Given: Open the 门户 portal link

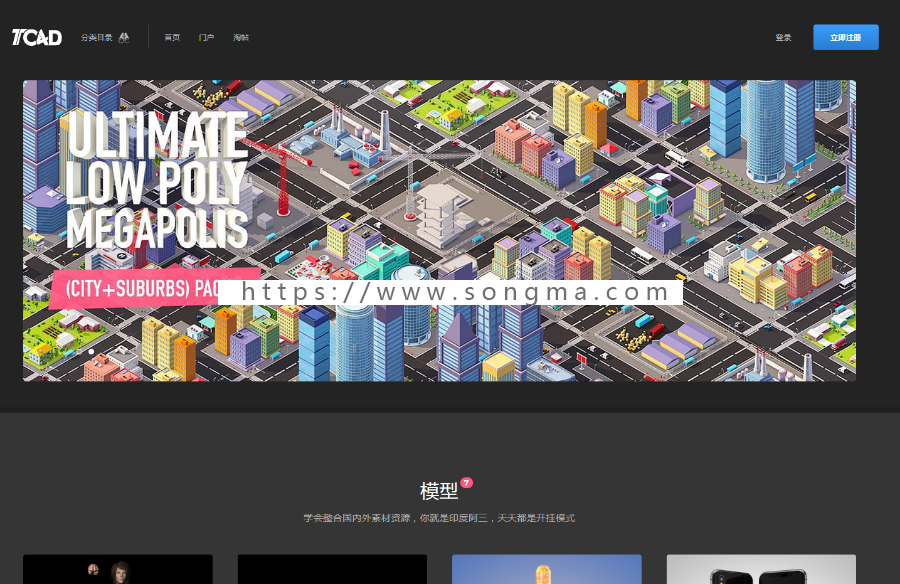Looking at the screenshot, I should pos(206,37).
